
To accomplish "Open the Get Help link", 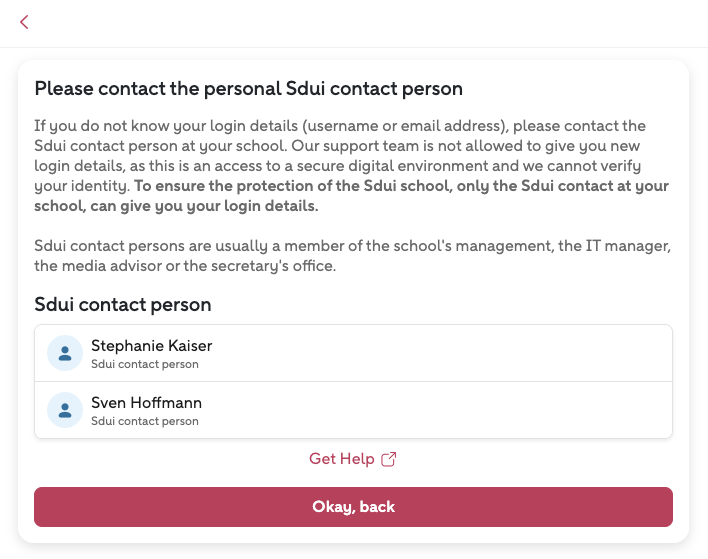I will click(342, 459).
